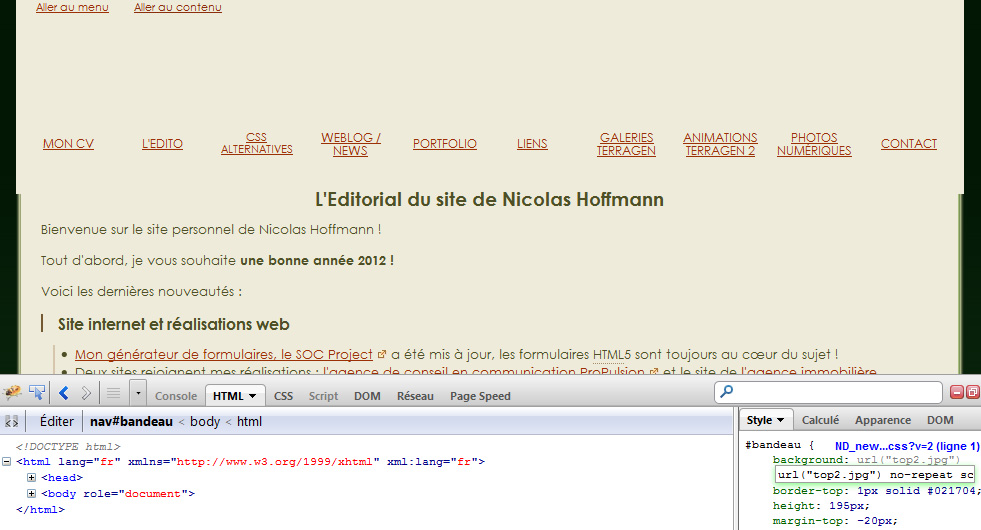
Task: Open the HTML tab dropdown arrow
Action: click(254, 396)
